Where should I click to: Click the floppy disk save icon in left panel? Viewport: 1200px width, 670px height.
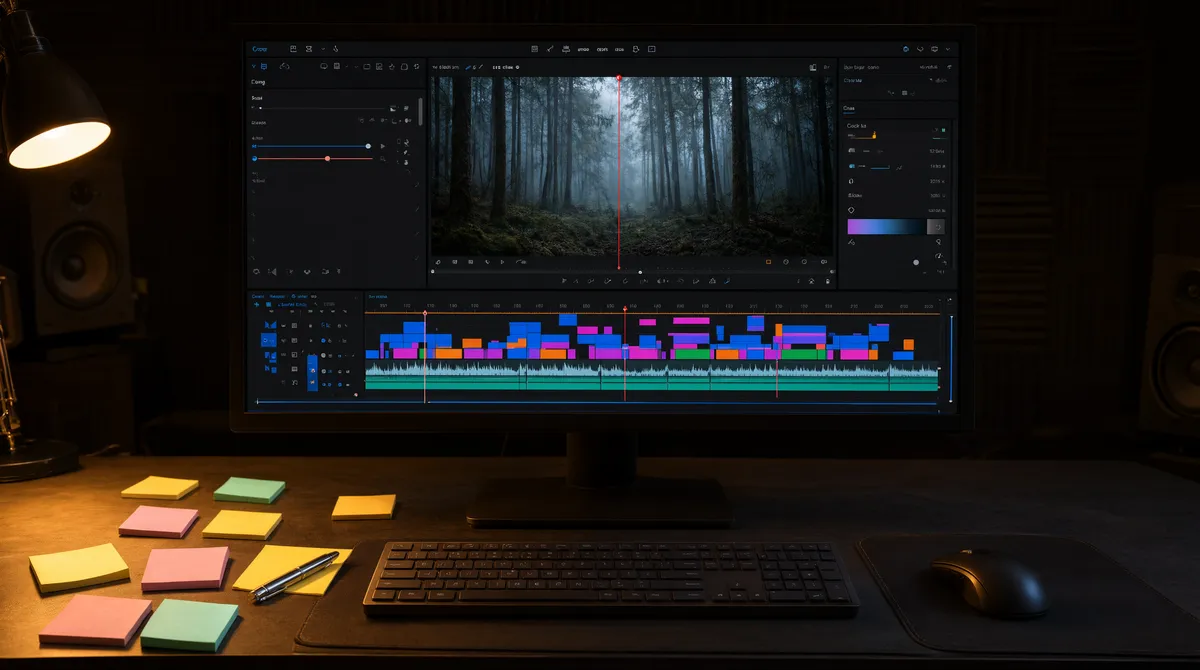(x=337, y=66)
